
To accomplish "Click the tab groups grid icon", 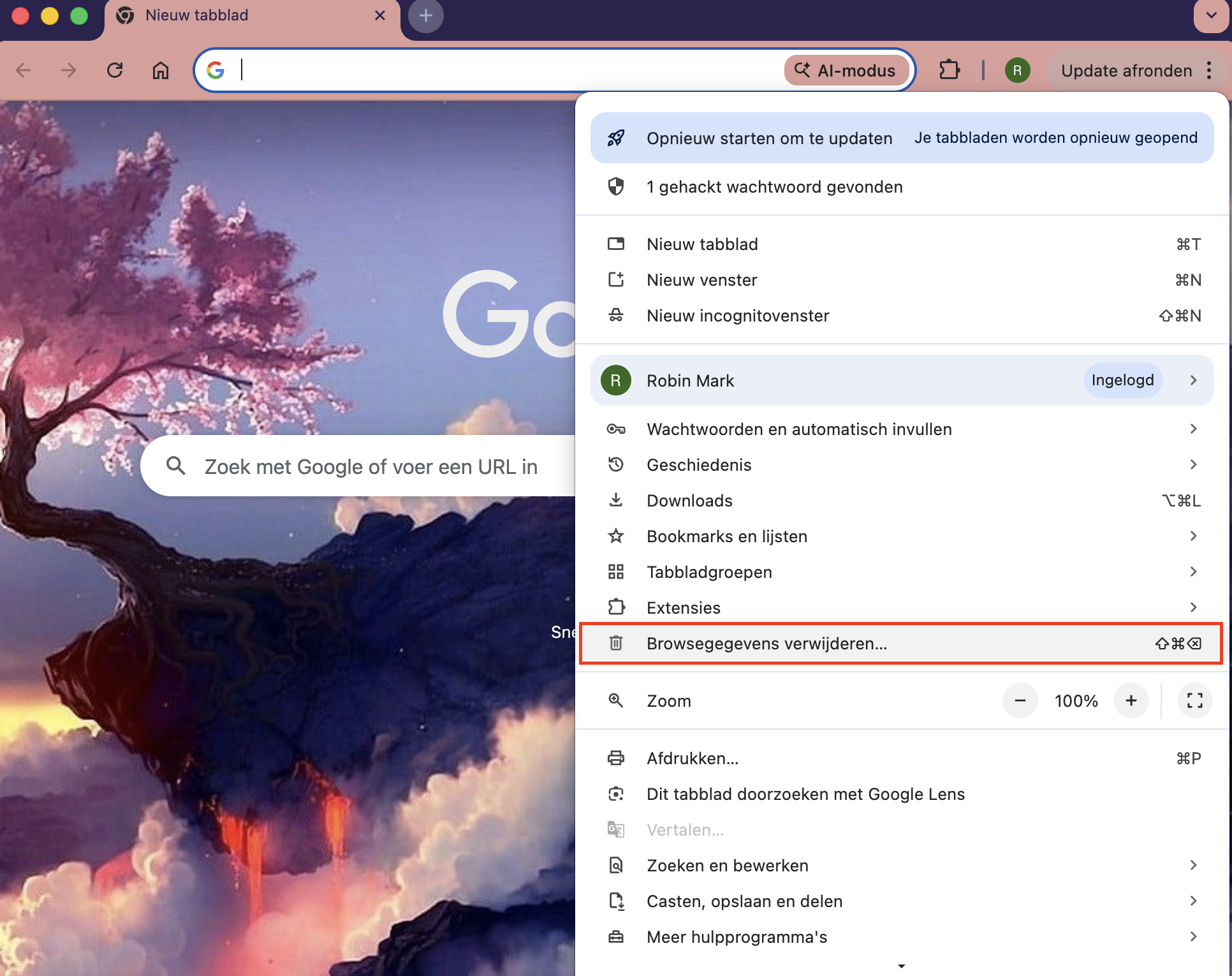I will pyautogui.click(x=616, y=572).
